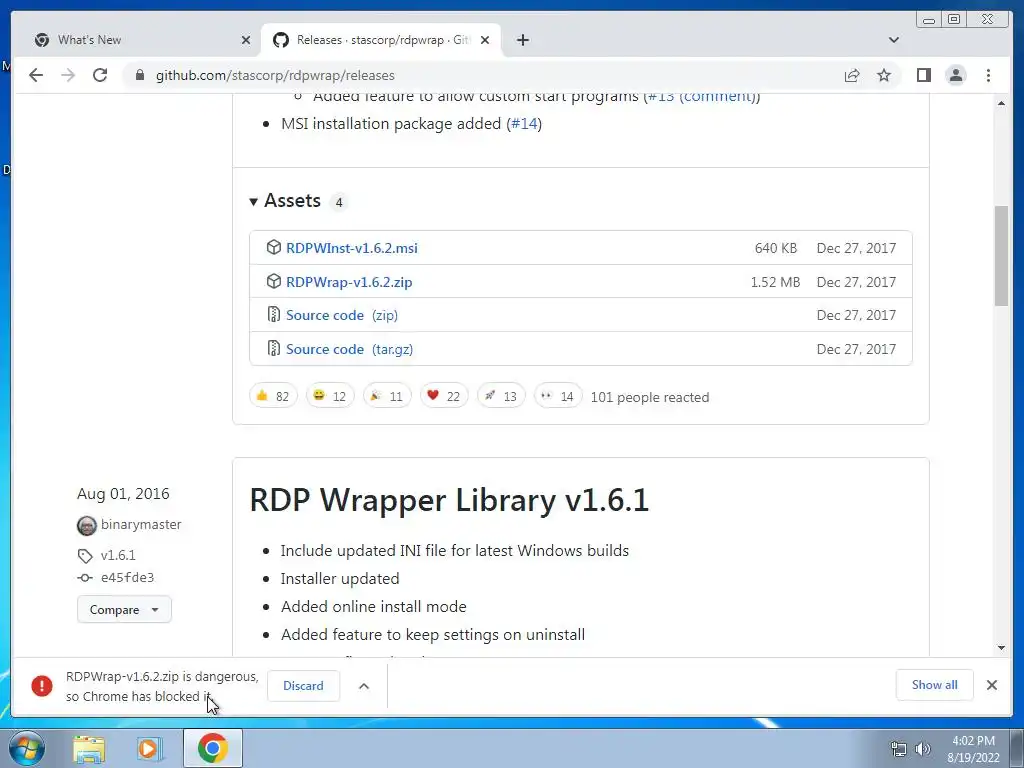
Task: Toggle the hooray reaction 11
Action: pos(387,396)
